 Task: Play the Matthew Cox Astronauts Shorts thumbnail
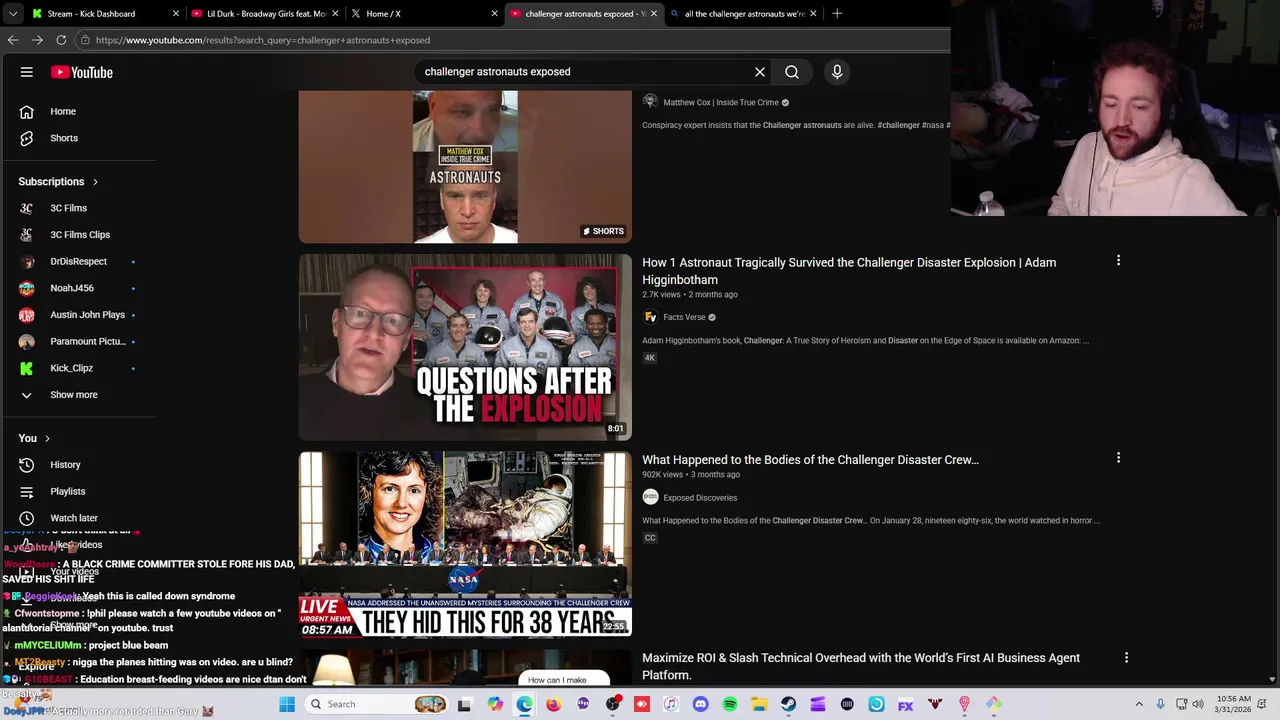pyautogui.click(x=465, y=167)
